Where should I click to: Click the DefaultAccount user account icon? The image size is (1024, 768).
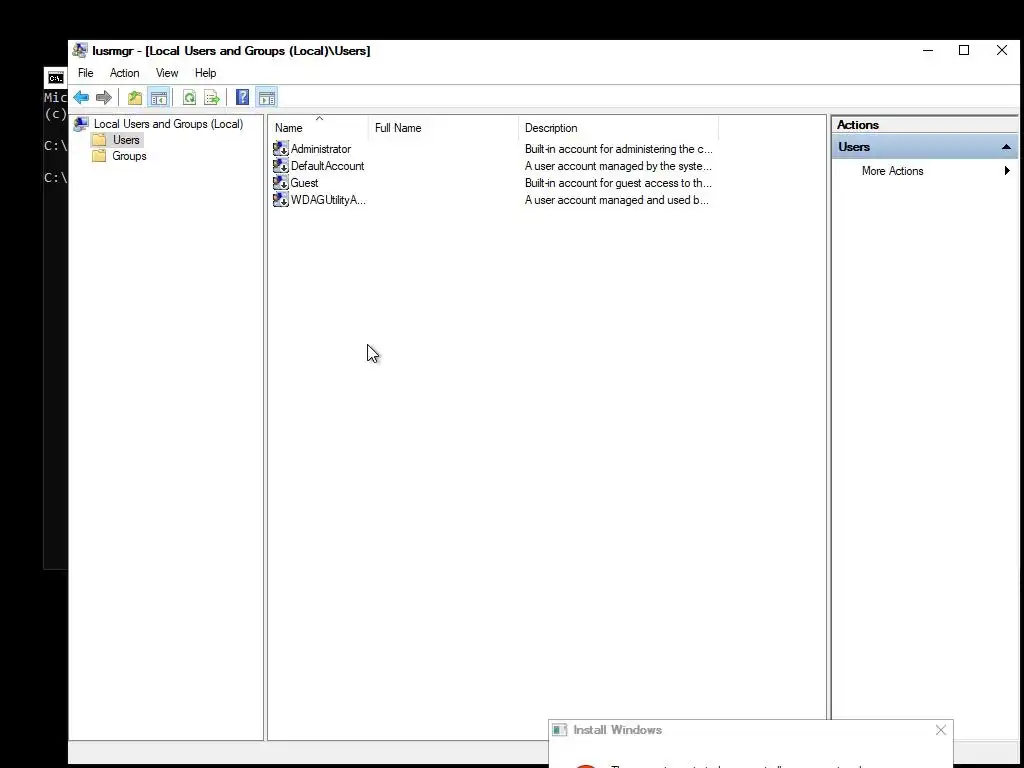click(x=281, y=166)
